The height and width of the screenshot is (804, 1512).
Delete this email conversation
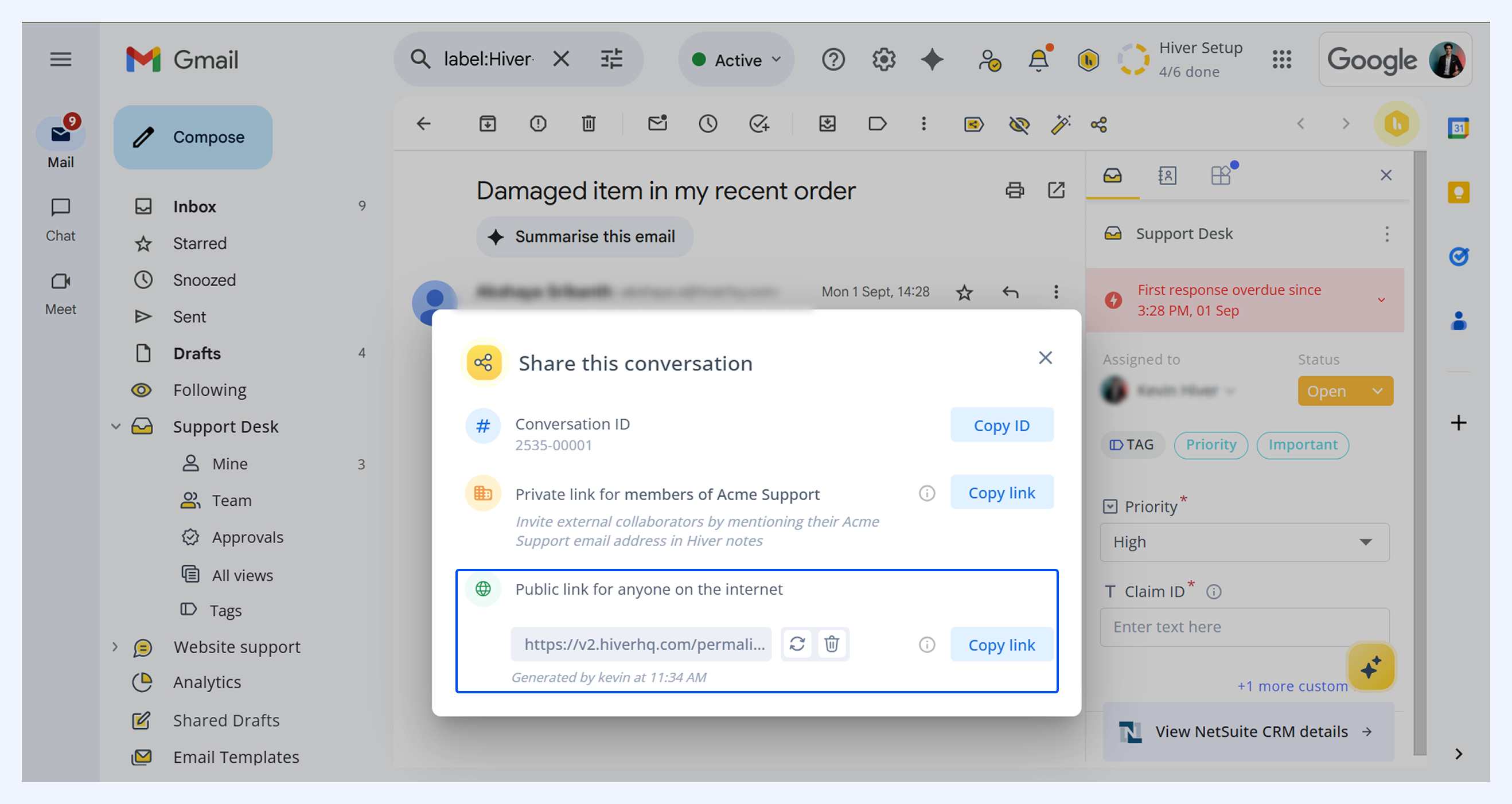588,124
